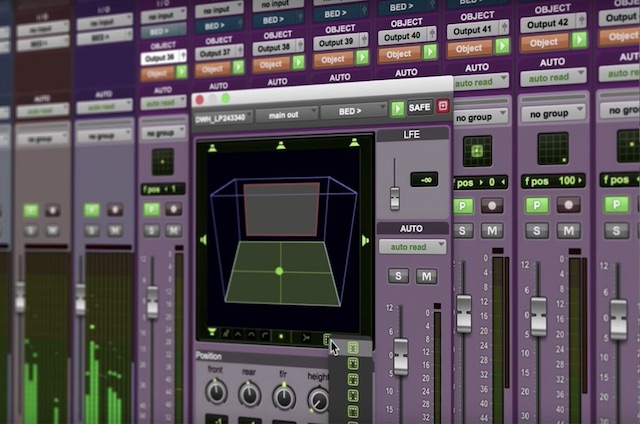Click the 'f/r' position knob
This screenshot has height=424, width=640.
pos(284,397)
